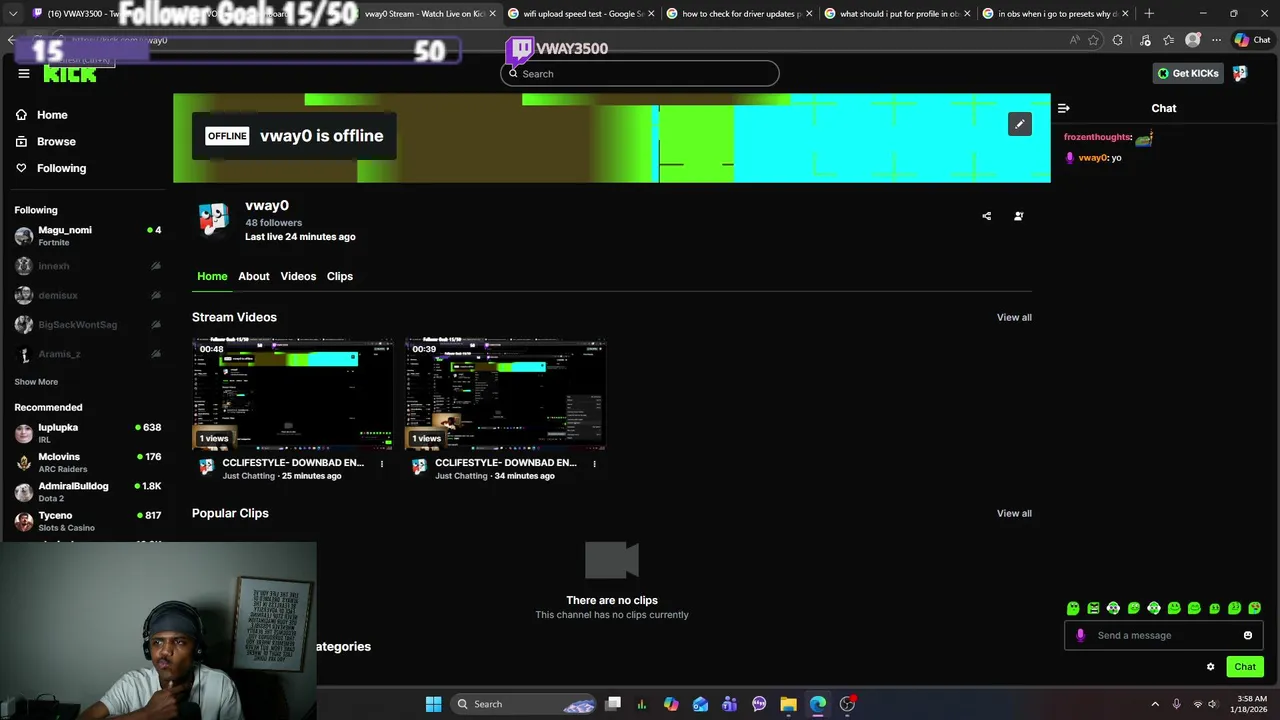The width and height of the screenshot is (1280, 720).
Task: Switch to the Home channel tab
Action: 212,276
